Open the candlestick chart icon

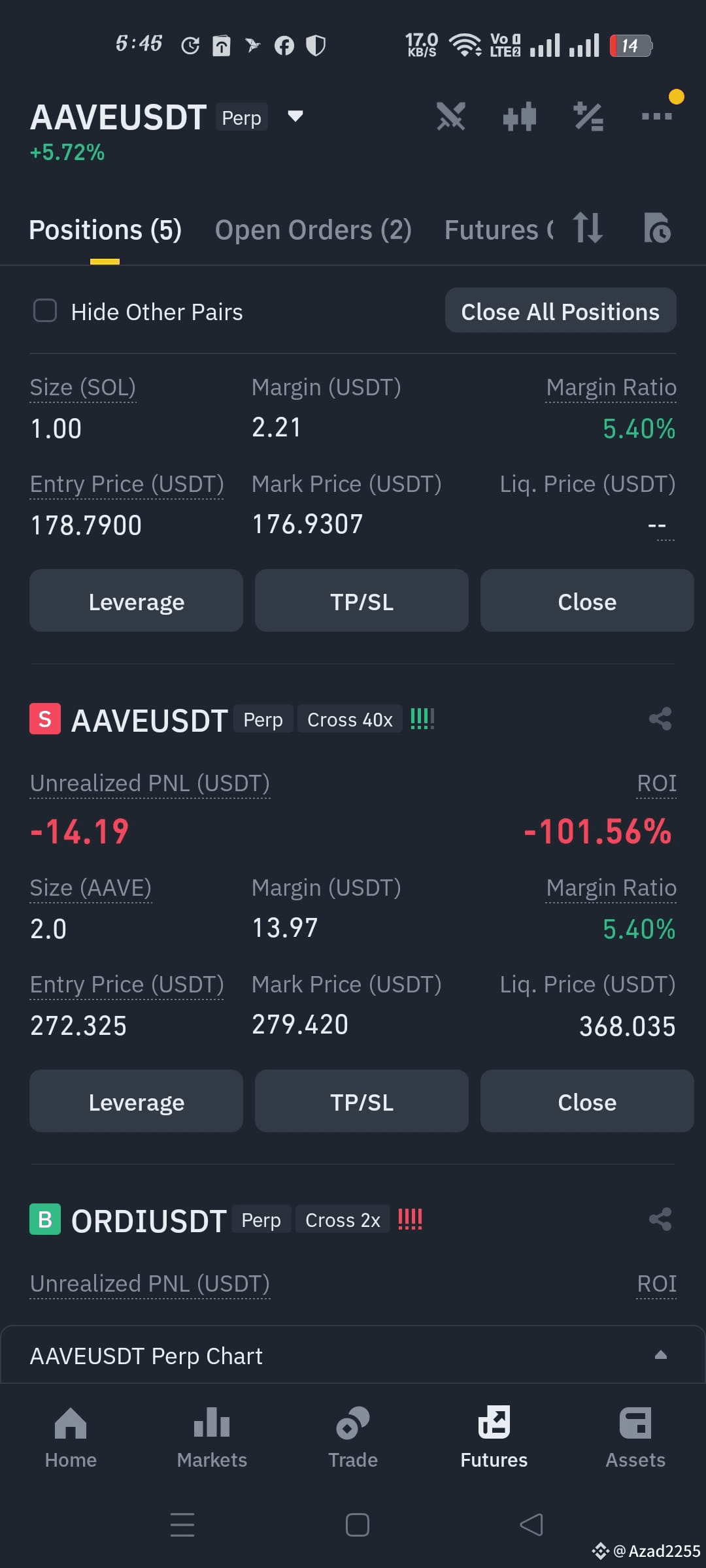tap(520, 117)
